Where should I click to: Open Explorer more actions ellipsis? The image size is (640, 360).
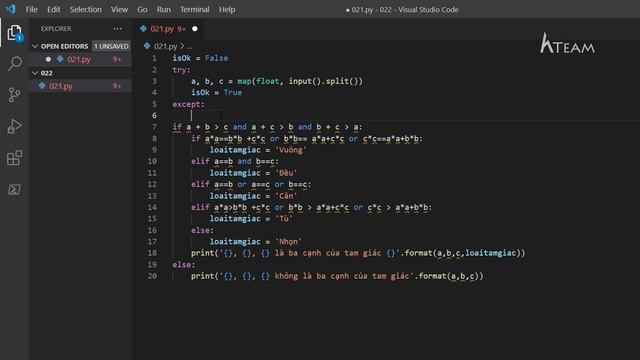pyautogui.click(x=118, y=29)
